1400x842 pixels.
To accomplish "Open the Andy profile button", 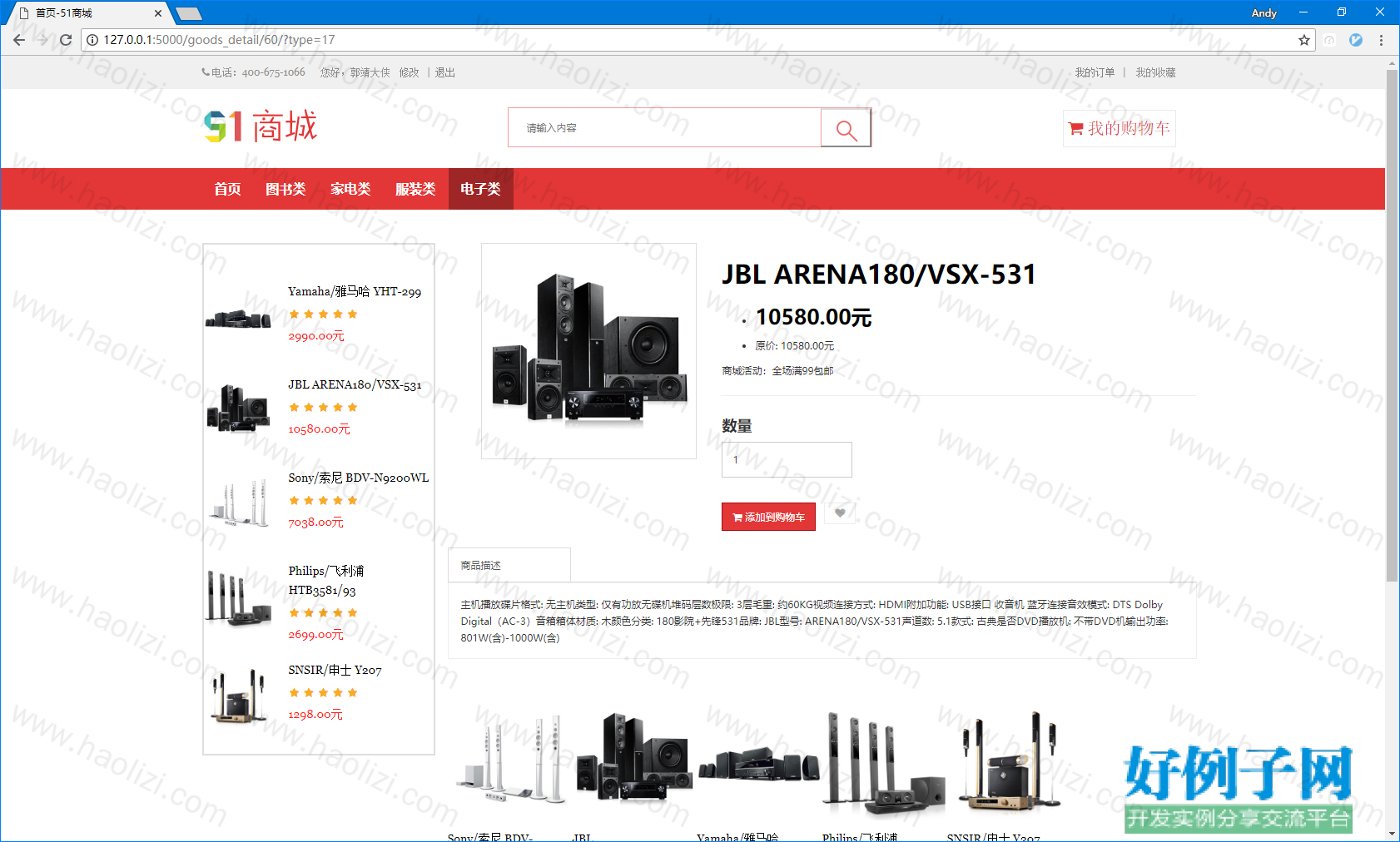I will click(x=1263, y=12).
